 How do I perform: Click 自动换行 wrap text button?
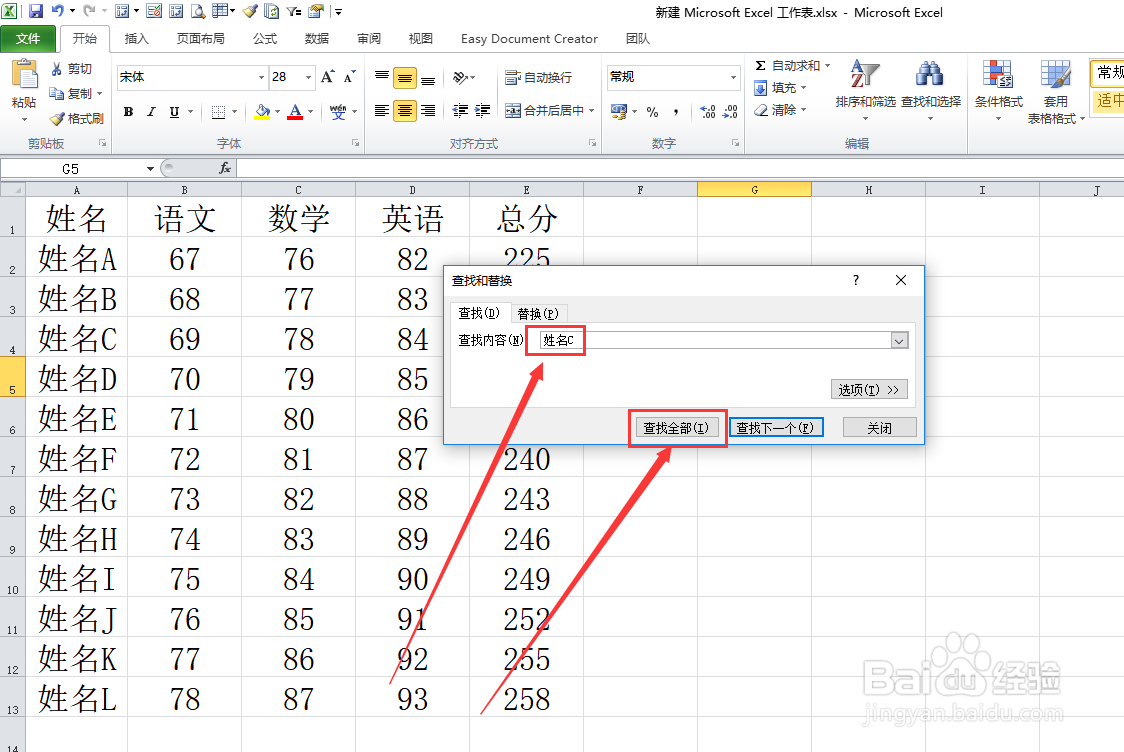(x=538, y=77)
